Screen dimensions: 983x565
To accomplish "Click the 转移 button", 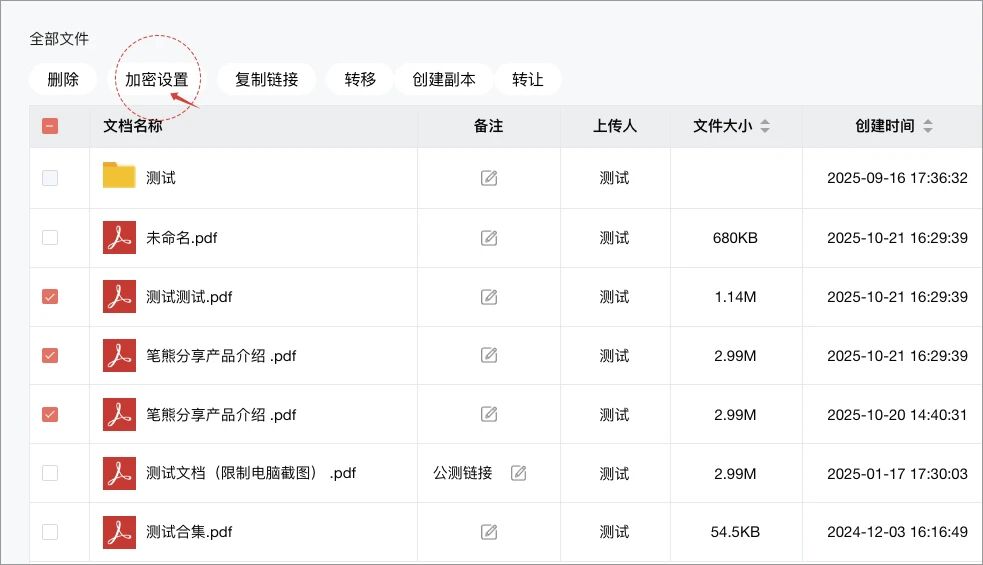I will (x=360, y=79).
